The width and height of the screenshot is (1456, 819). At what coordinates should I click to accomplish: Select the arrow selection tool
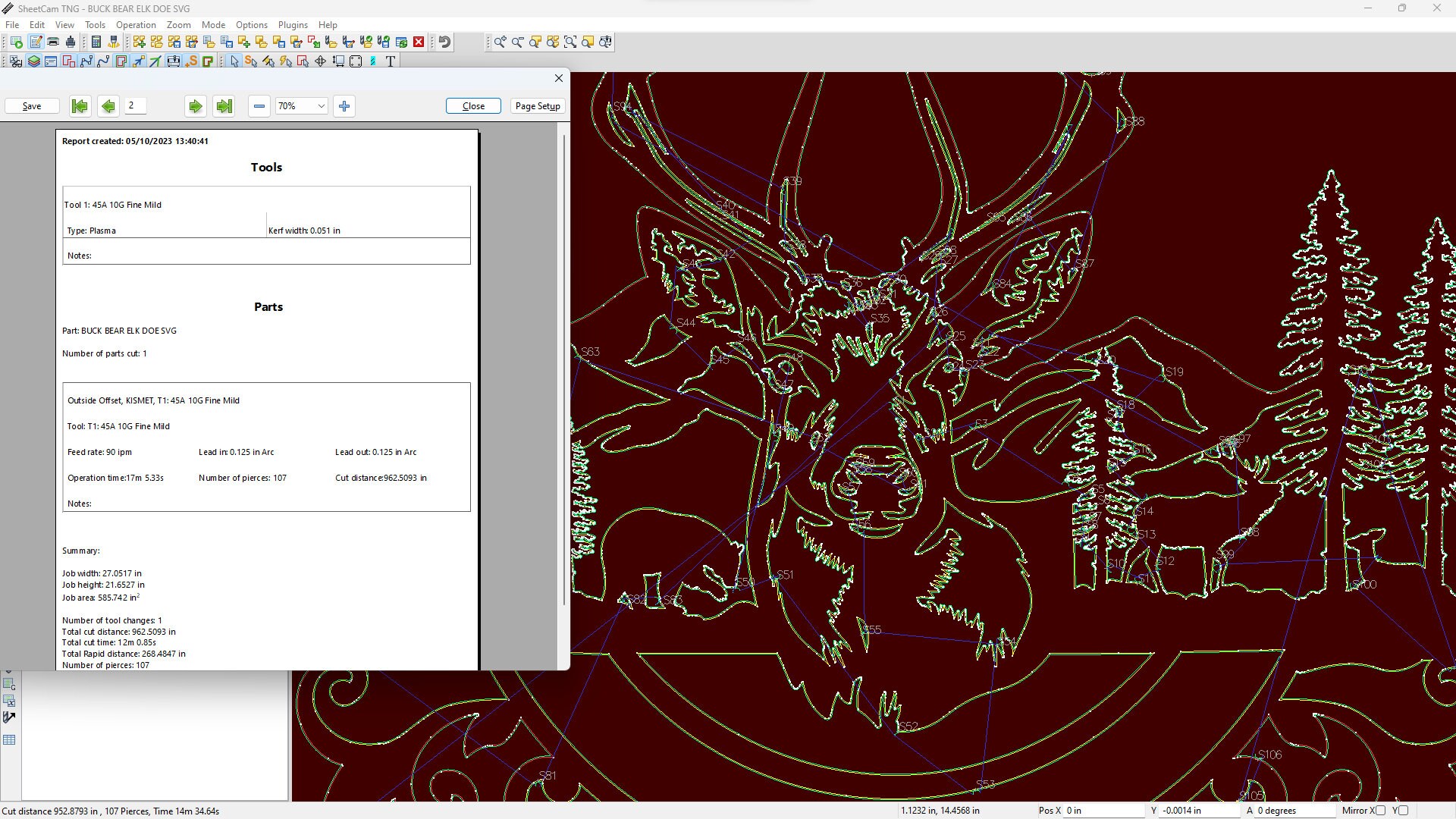point(234,61)
